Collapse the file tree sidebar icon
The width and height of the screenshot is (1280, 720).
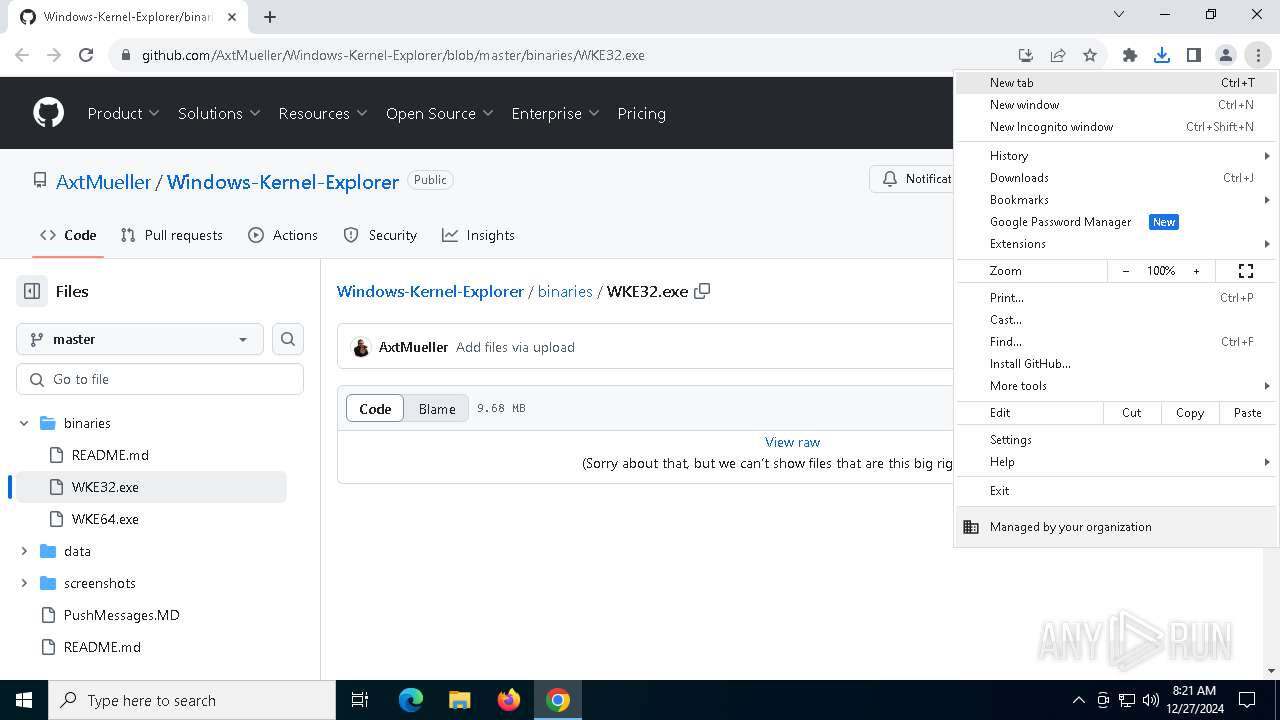tap(32, 291)
